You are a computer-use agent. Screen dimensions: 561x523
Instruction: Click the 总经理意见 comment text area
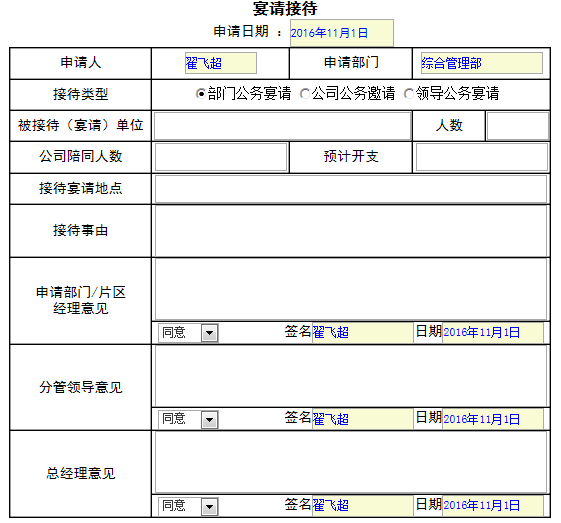pyautogui.click(x=351, y=462)
